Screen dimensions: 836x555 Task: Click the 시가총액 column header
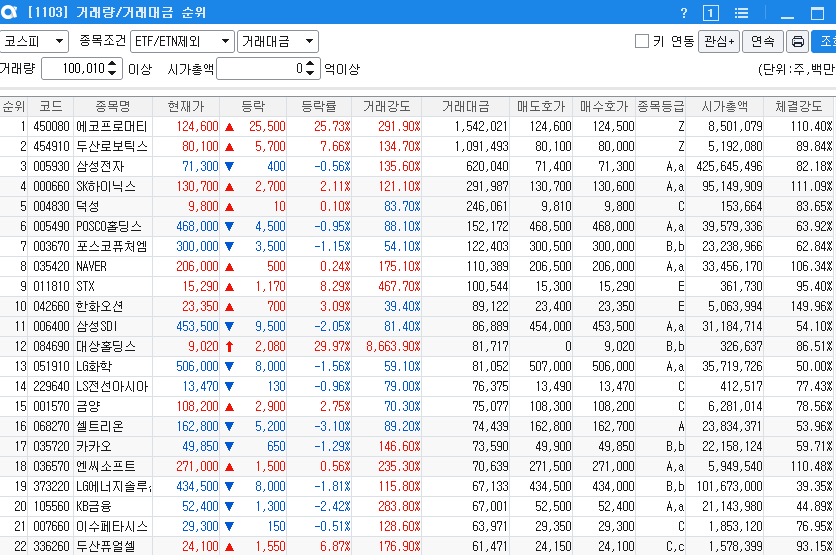pos(725,107)
